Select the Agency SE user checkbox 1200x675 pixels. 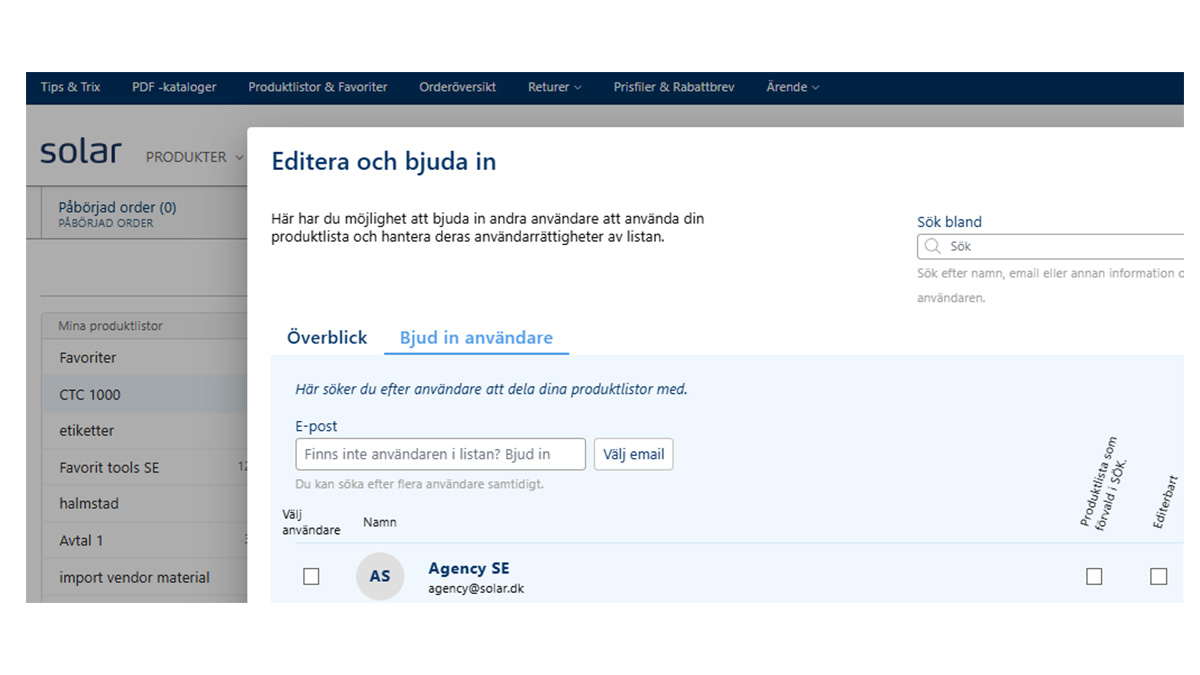click(x=311, y=577)
